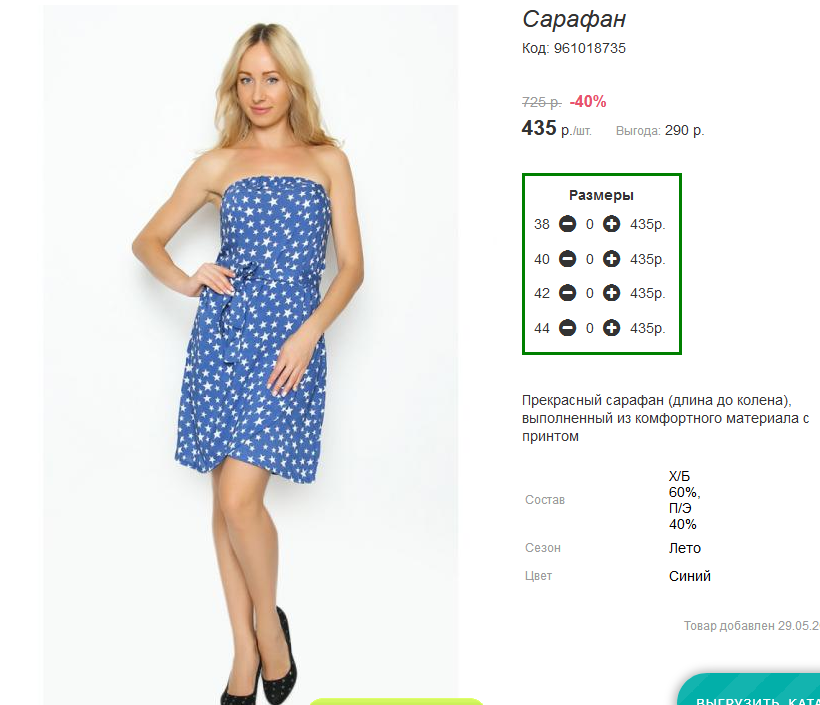
Task: Click the quantity value for size 42
Action: 589,293
